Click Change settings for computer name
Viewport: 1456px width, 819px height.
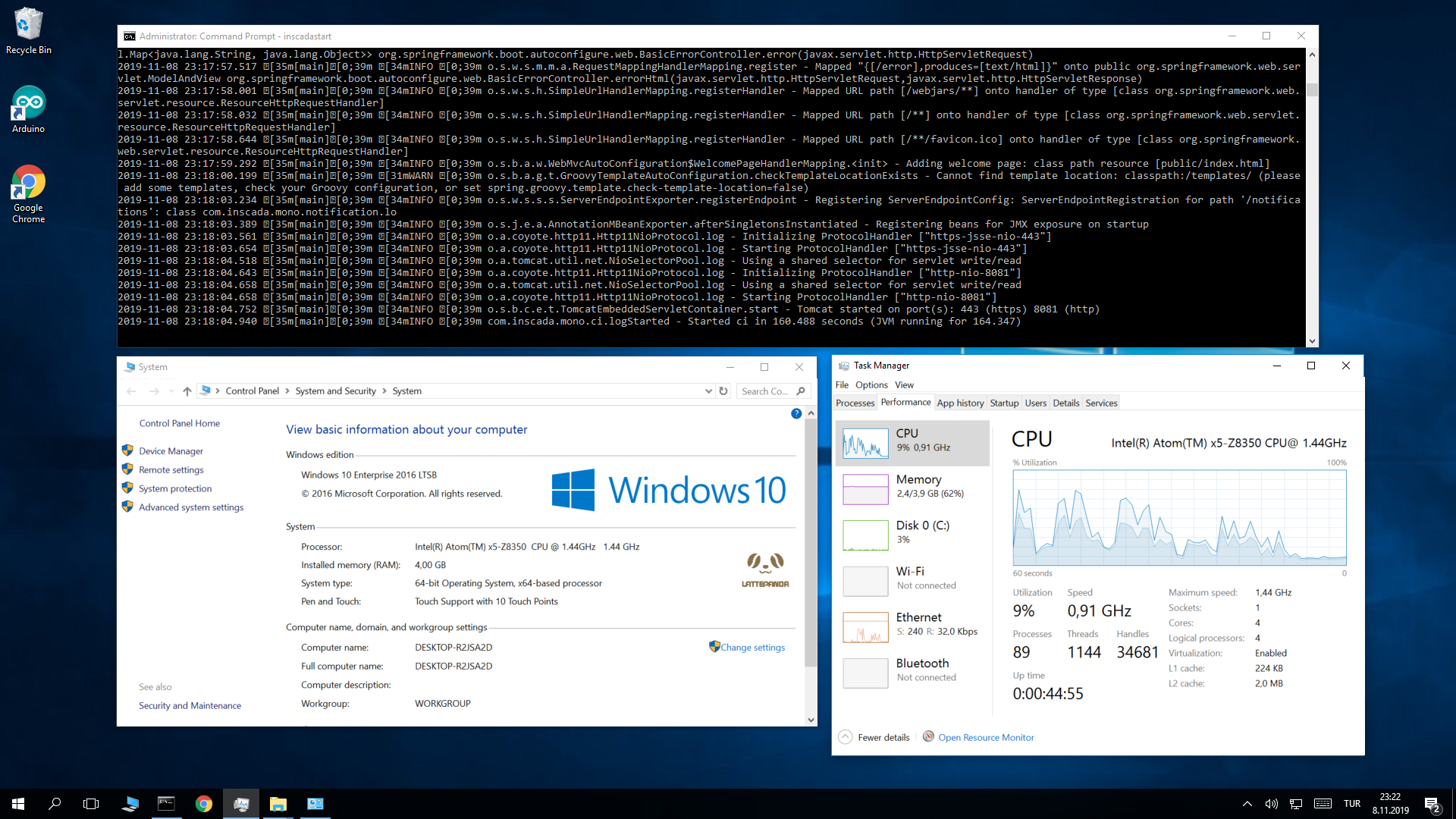tap(752, 647)
